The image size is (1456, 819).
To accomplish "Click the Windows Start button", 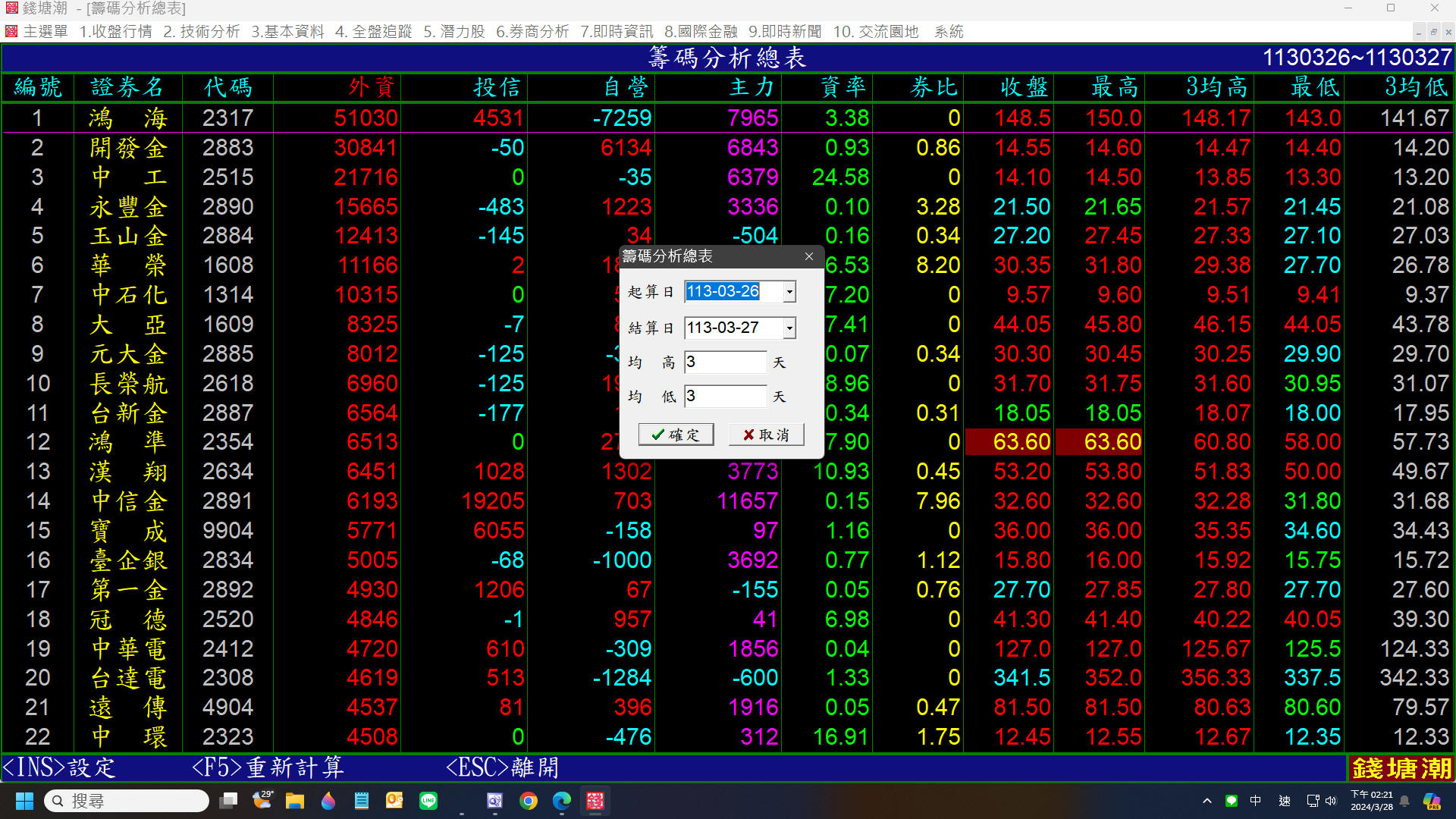I will click(x=24, y=801).
